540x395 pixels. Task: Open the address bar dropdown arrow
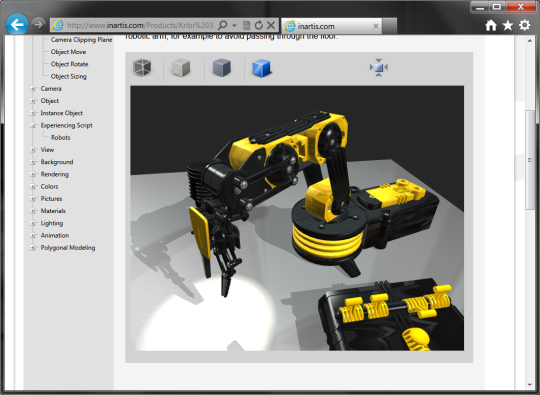point(234,25)
